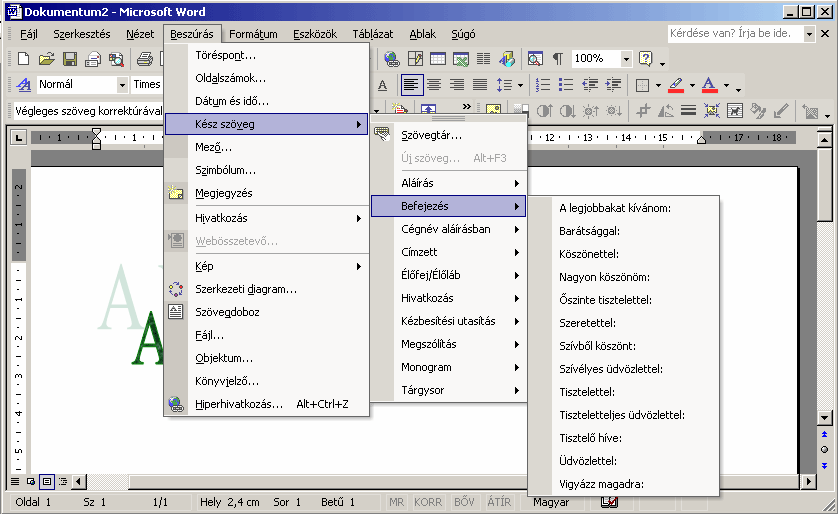Toggle Align Left button
838x514 pixels.
[x=411, y=84]
